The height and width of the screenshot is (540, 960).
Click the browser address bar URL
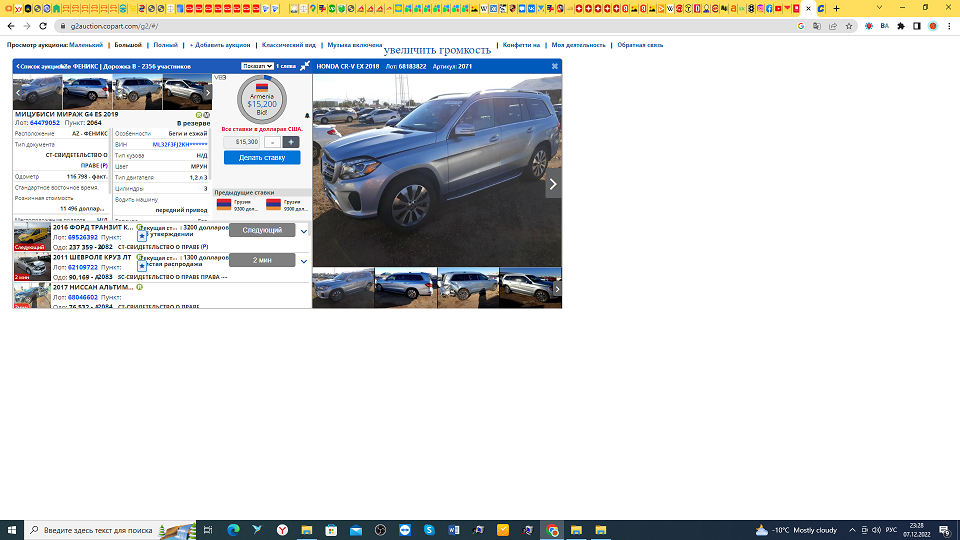(114, 26)
